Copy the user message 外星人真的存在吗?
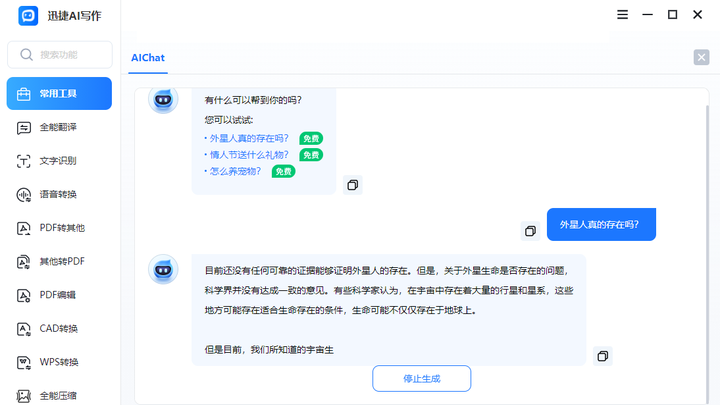The image size is (720, 405). [530, 231]
